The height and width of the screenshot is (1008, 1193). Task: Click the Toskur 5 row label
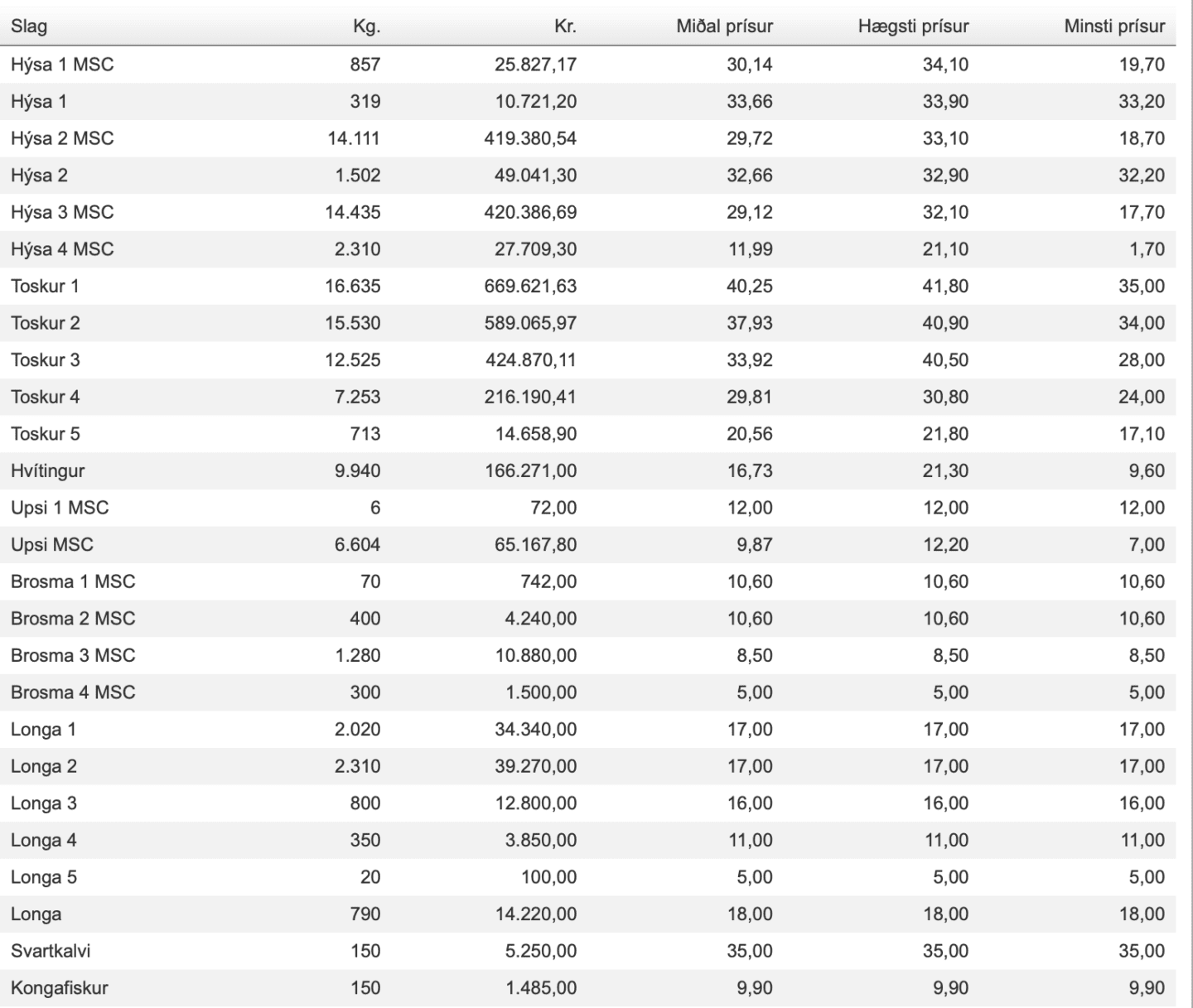pyautogui.click(x=46, y=434)
